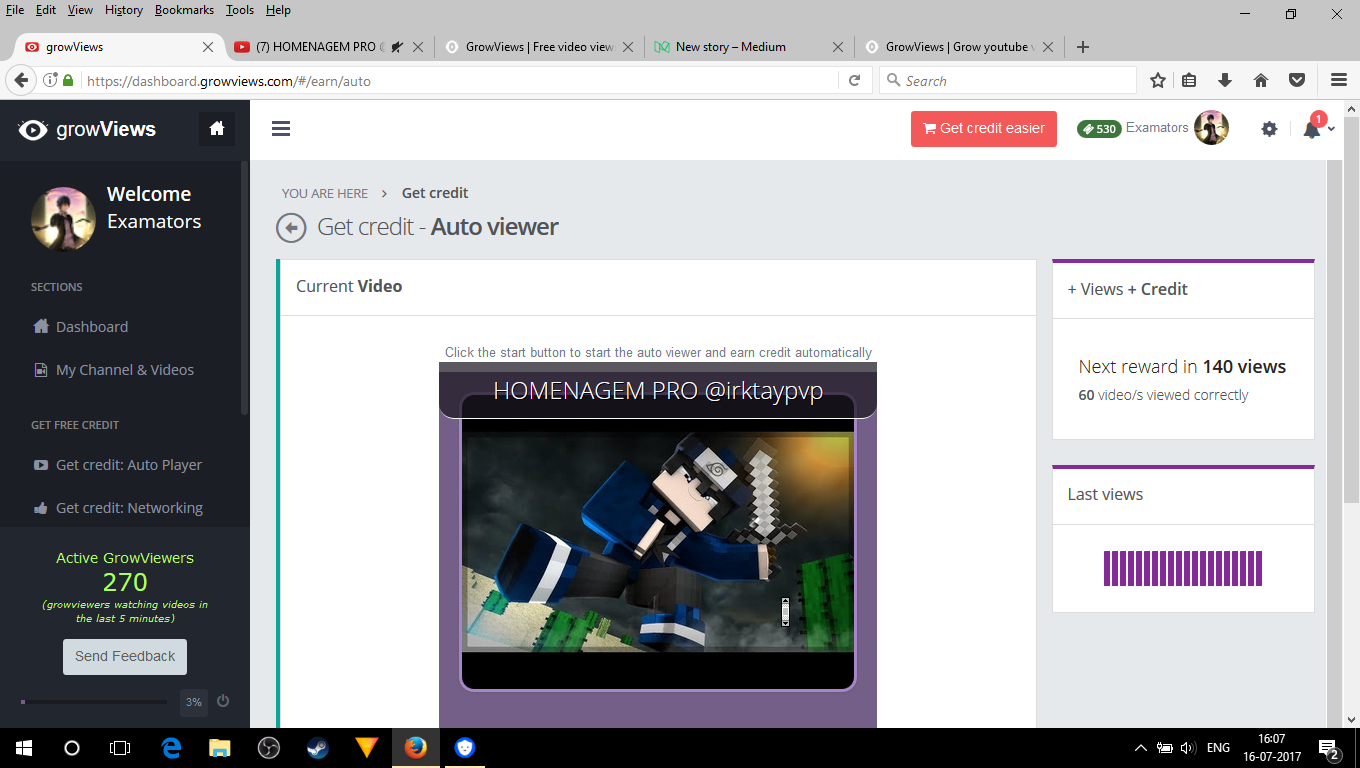Open OBS Studio from taskbar
Viewport: 1360px width, 768px height.
(x=269, y=747)
